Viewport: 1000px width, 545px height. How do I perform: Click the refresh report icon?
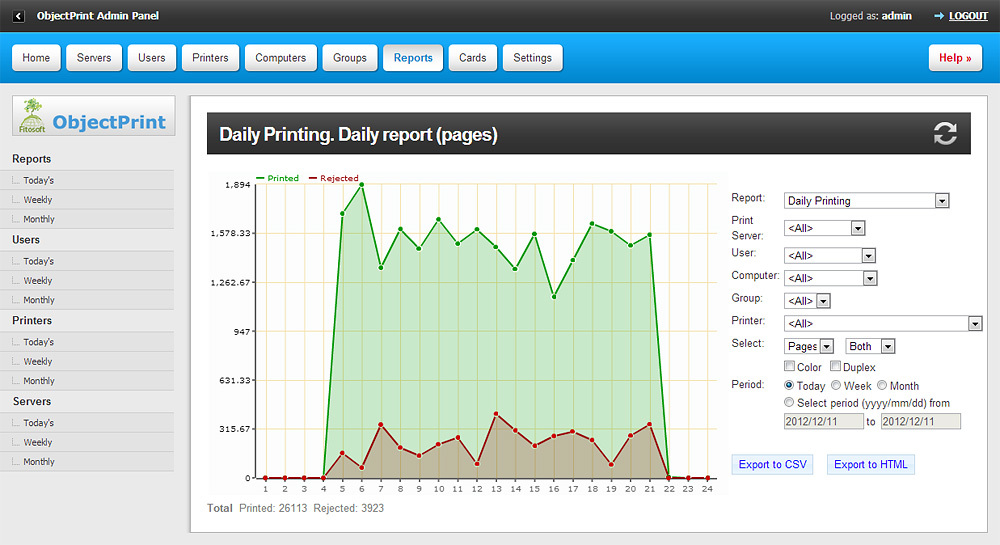tap(945, 134)
